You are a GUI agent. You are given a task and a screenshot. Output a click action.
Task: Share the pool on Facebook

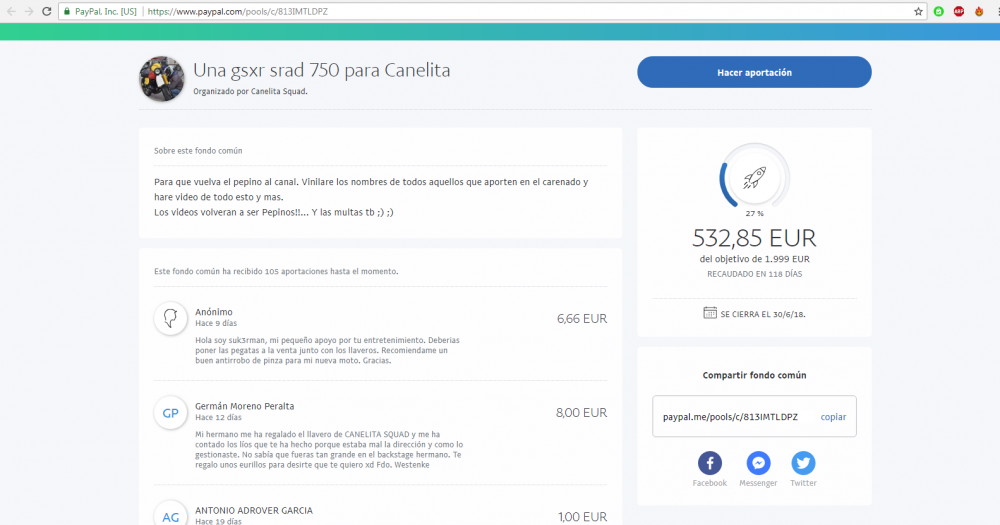pos(710,463)
